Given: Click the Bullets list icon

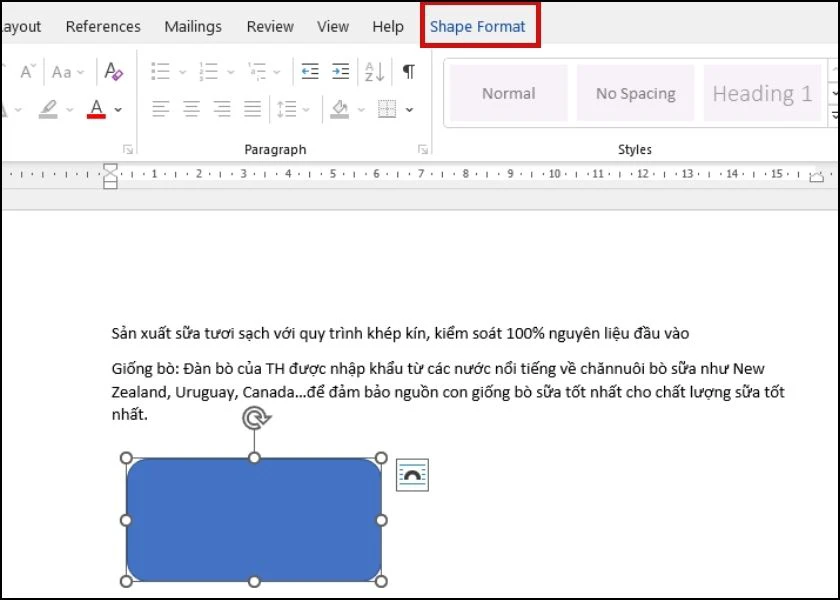Looking at the screenshot, I should click(160, 71).
